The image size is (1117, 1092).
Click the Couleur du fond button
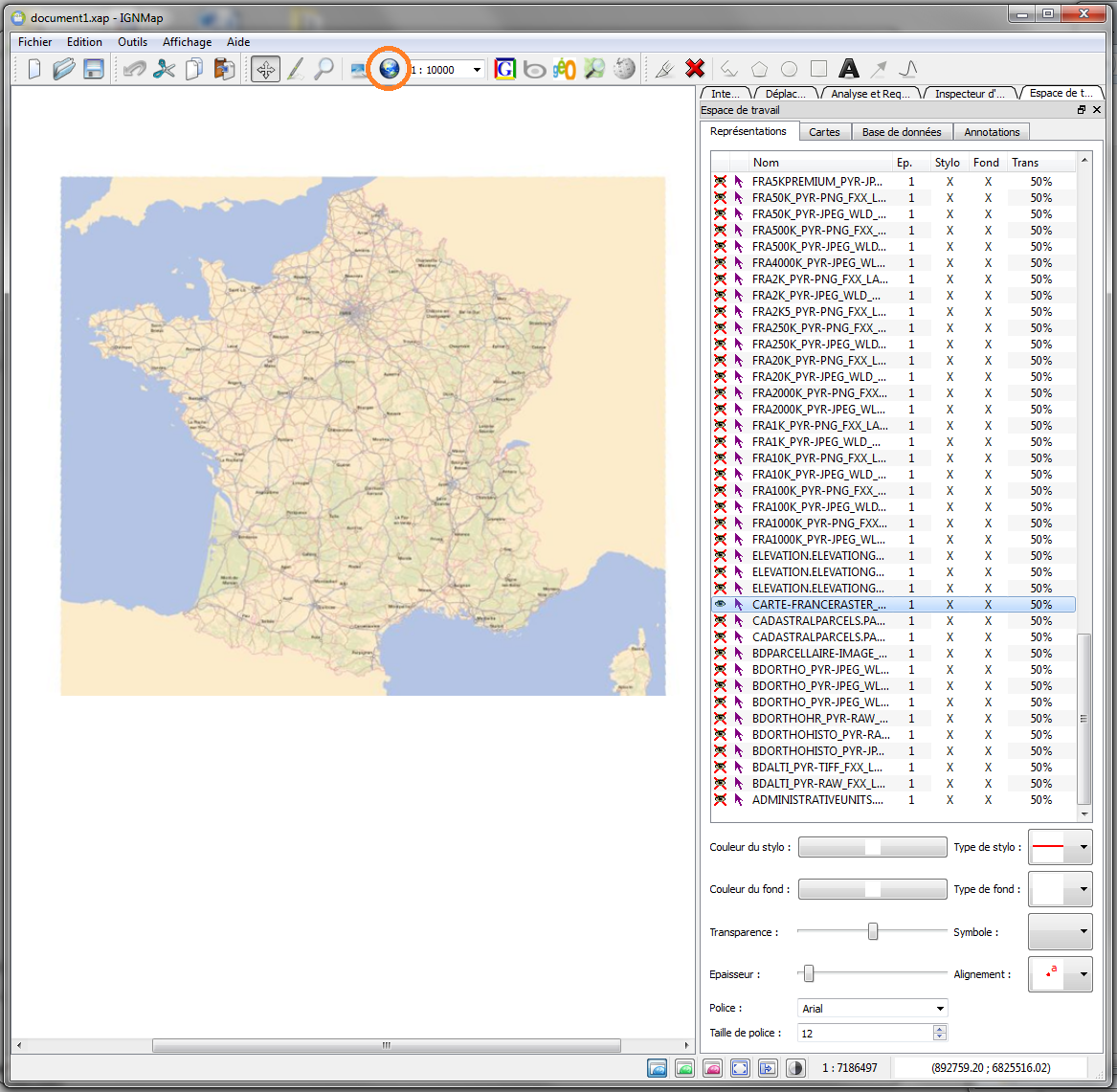(872, 889)
